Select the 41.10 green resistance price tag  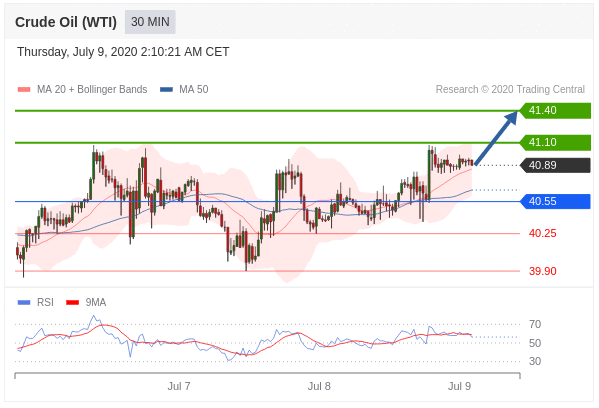[x=555, y=142]
